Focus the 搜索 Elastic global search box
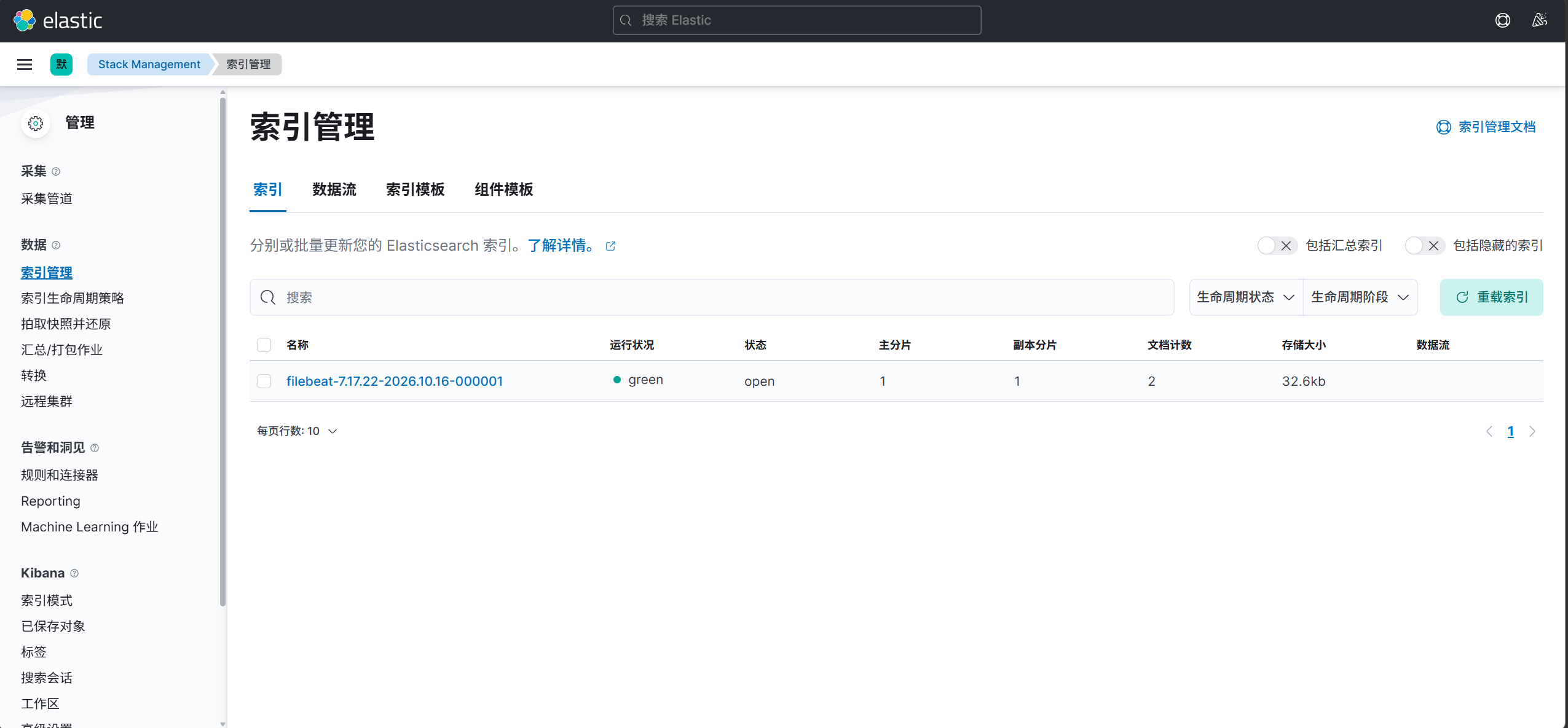The height and width of the screenshot is (728, 1568). [x=797, y=20]
